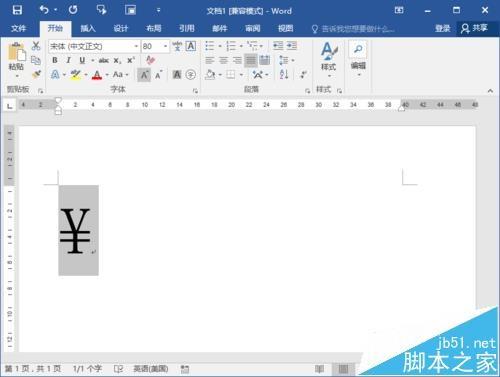The height and width of the screenshot is (377, 500).
Task: Toggle show paragraph marks
Action: click(303, 74)
